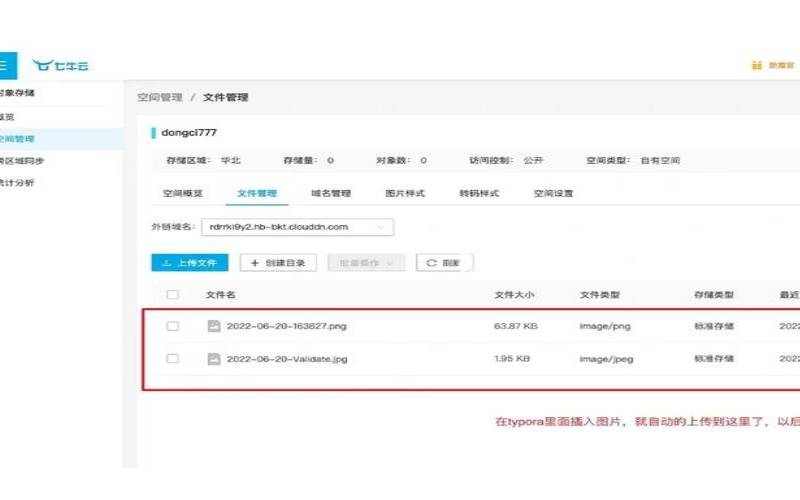This screenshot has height=500, width=800.
Task: Open 跨区域同步 in the sidebar
Action: click(22, 161)
